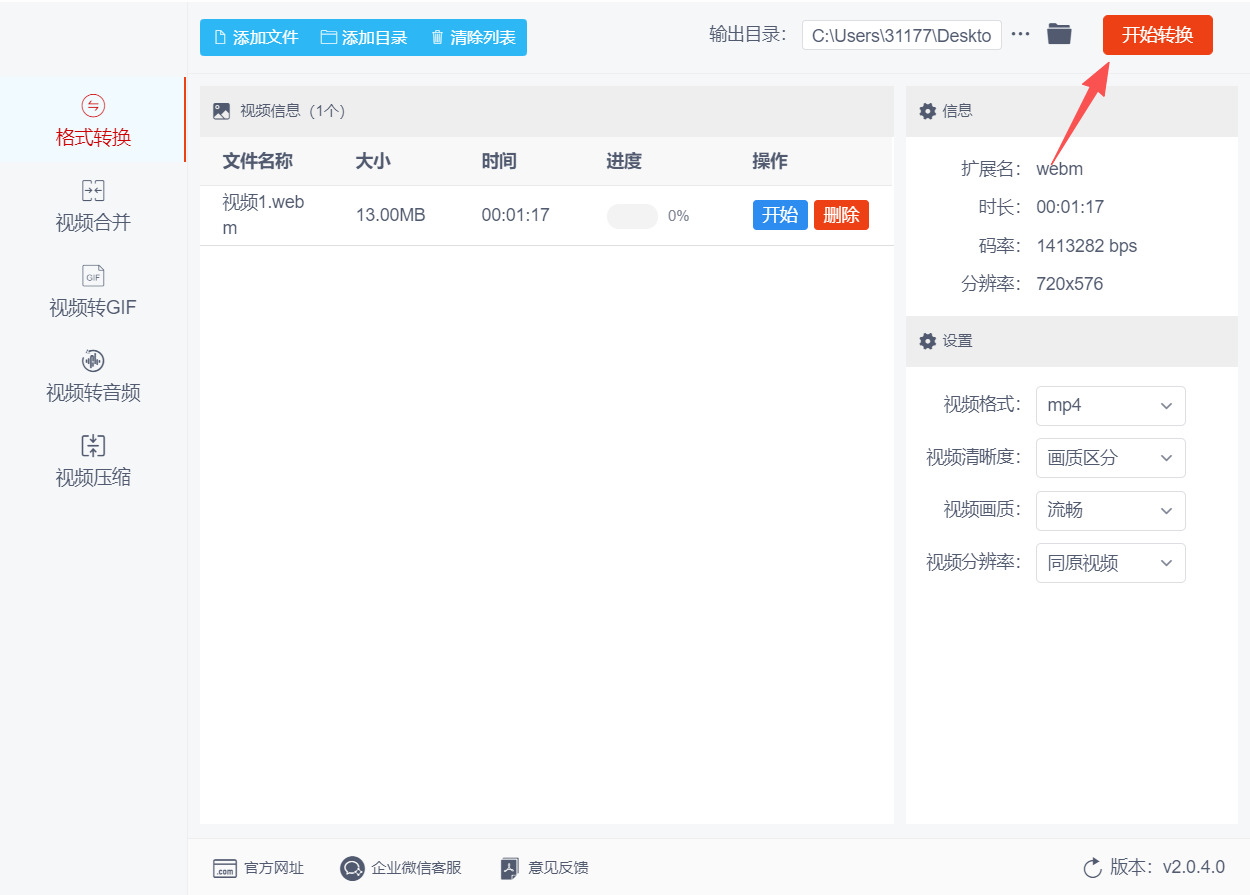Click 添加文件 to add a file
Viewport: 1250px width, 895px height.
(x=256, y=38)
